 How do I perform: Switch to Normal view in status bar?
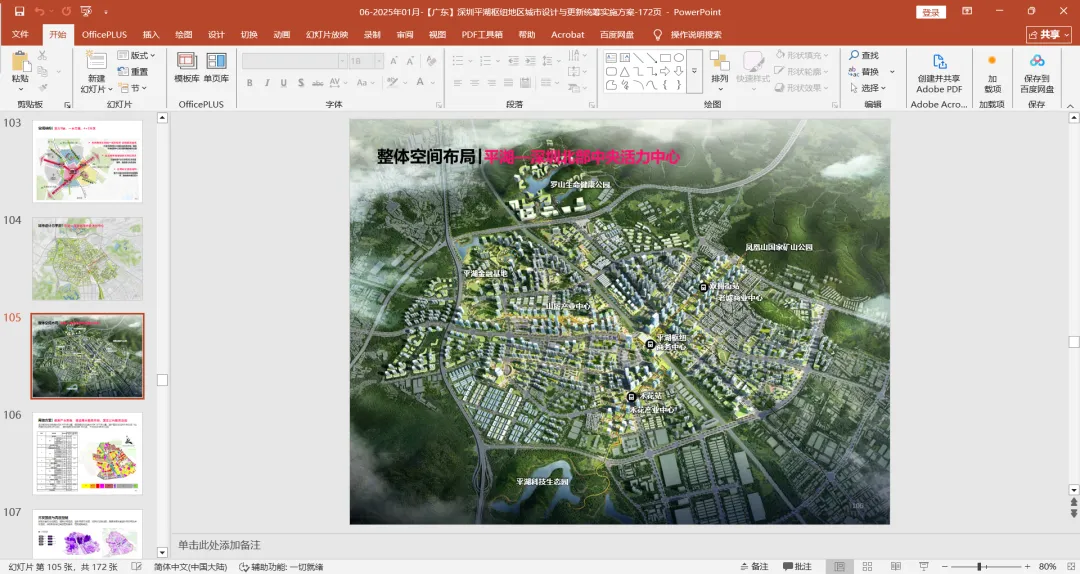click(839, 566)
